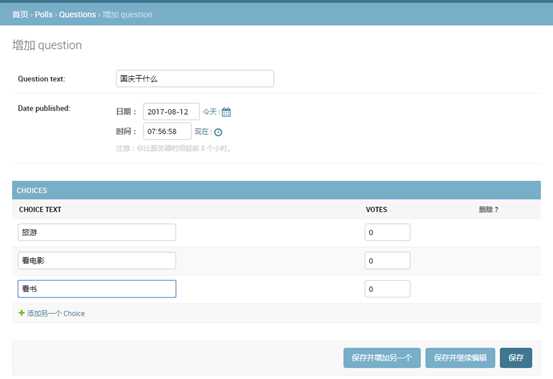Open the Questions breadcrumb link
553x379 pixels.
point(77,14)
